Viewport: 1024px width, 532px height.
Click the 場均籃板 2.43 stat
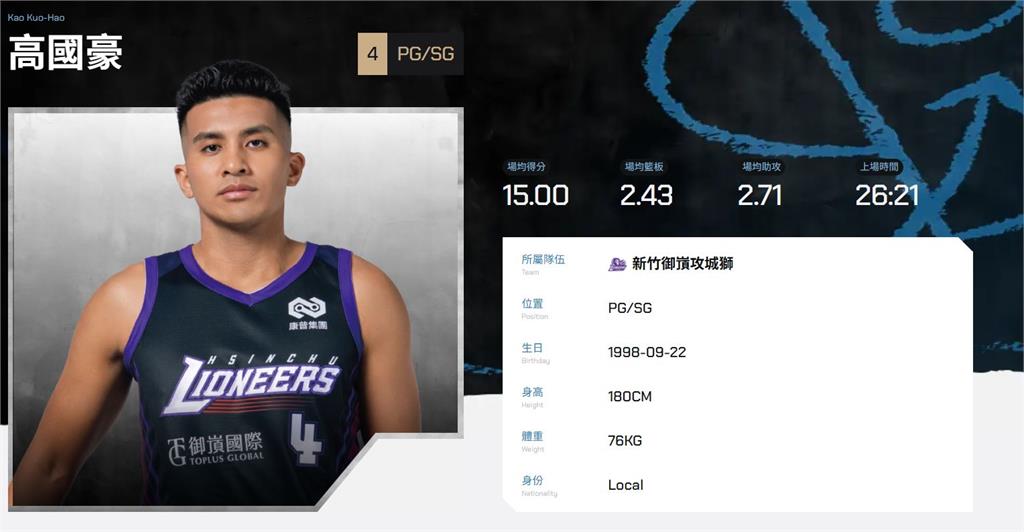tap(645, 186)
